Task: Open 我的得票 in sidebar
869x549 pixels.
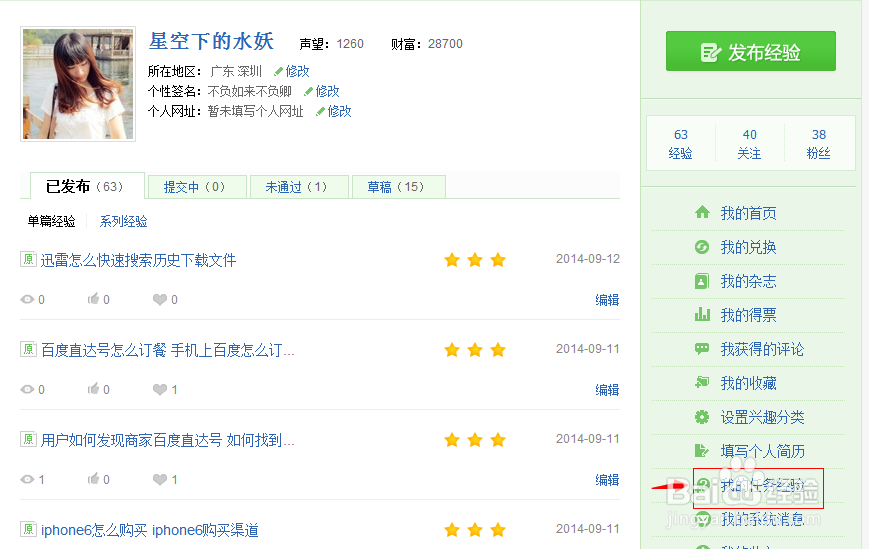Action: 748,315
